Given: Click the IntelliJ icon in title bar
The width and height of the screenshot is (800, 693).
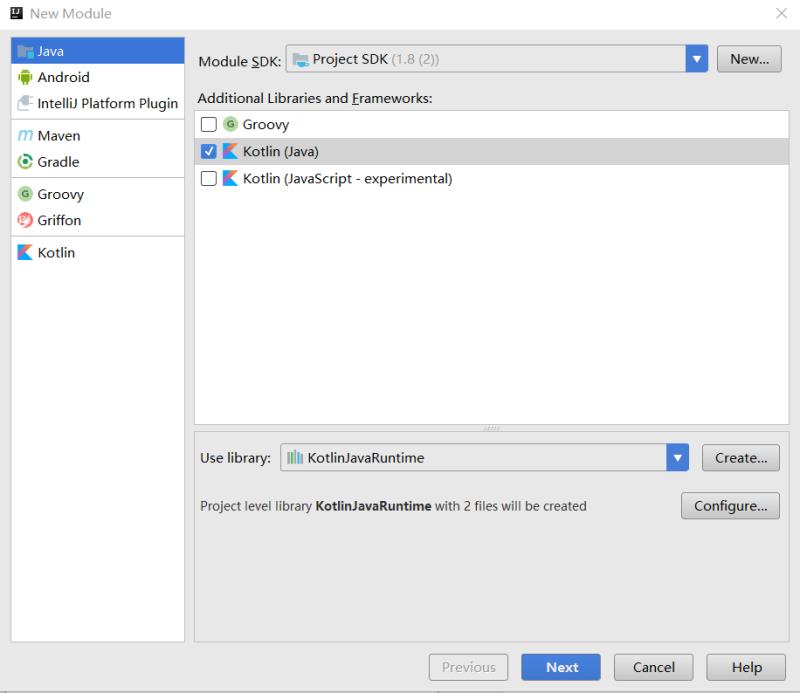Looking at the screenshot, I should pyautogui.click(x=17, y=13).
